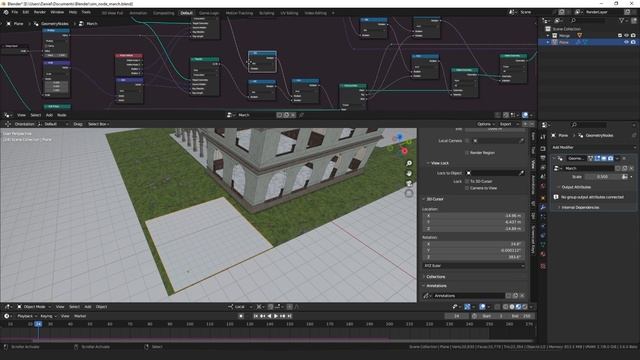
Task: Collapse the 3D Cursor panel
Action: tap(433, 199)
